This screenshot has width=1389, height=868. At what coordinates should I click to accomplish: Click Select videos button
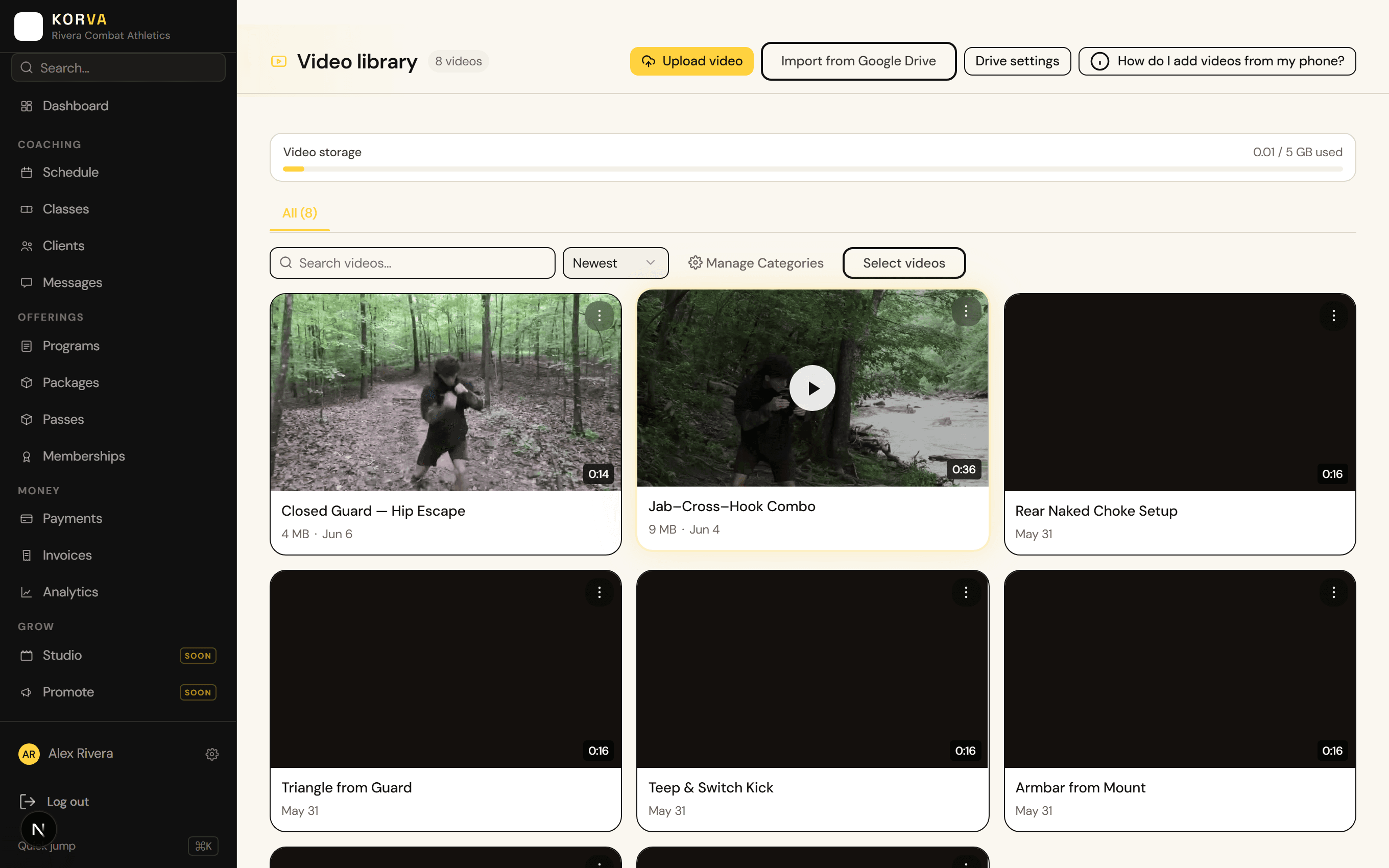(x=904, y=263)
